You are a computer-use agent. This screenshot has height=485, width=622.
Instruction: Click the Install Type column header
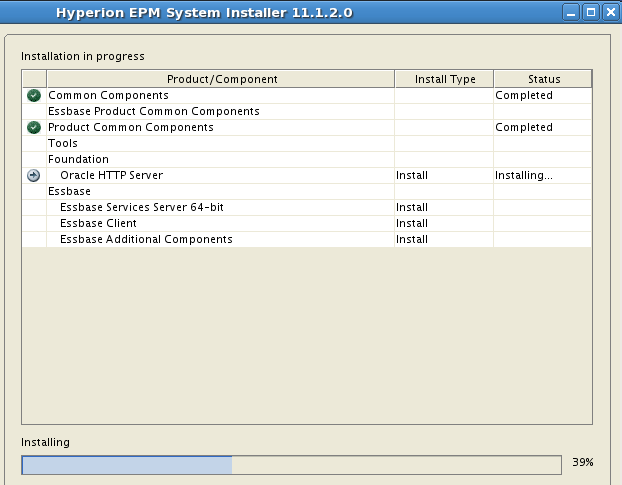445,79
